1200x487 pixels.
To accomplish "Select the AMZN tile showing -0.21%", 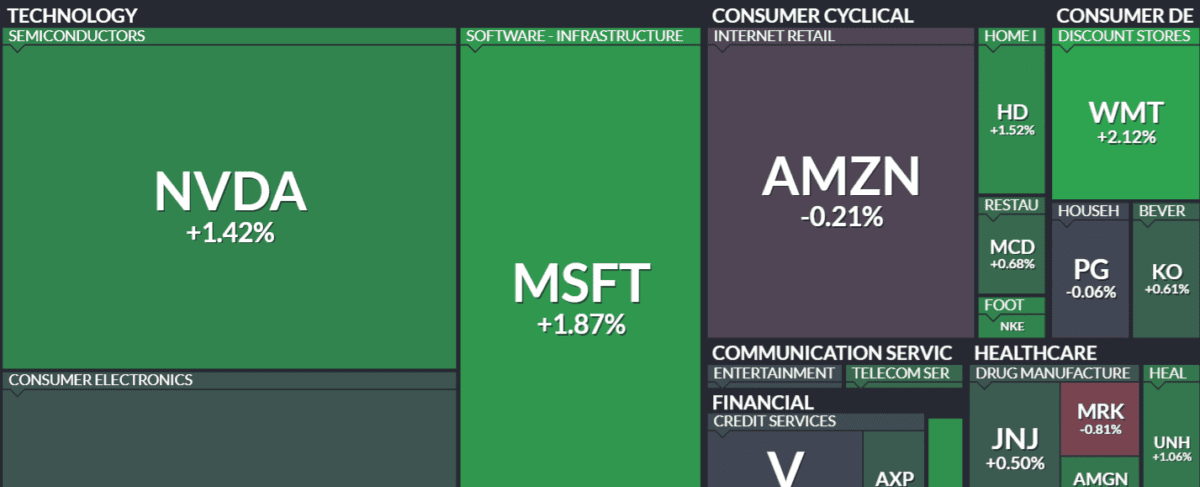I will click(x=840, y=190).
